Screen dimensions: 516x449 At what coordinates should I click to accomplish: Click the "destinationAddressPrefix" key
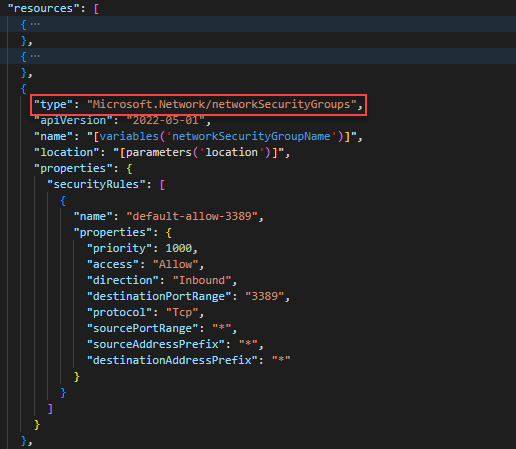point(172,360)
